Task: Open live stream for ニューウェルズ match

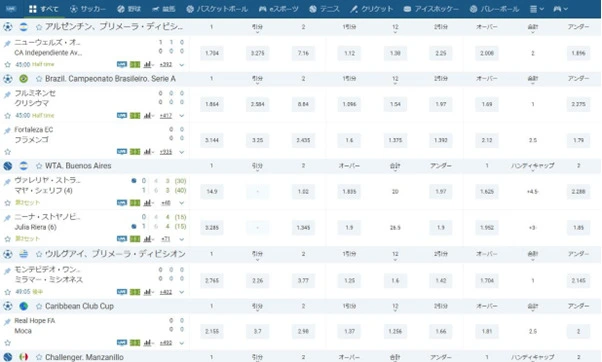Action: [x=122, y=64]
